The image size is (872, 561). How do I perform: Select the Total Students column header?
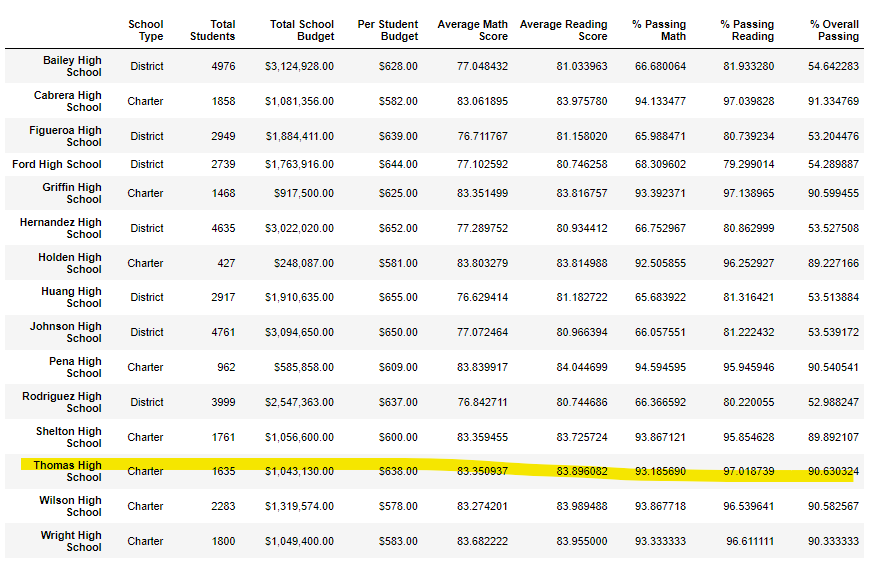(212, 30)
